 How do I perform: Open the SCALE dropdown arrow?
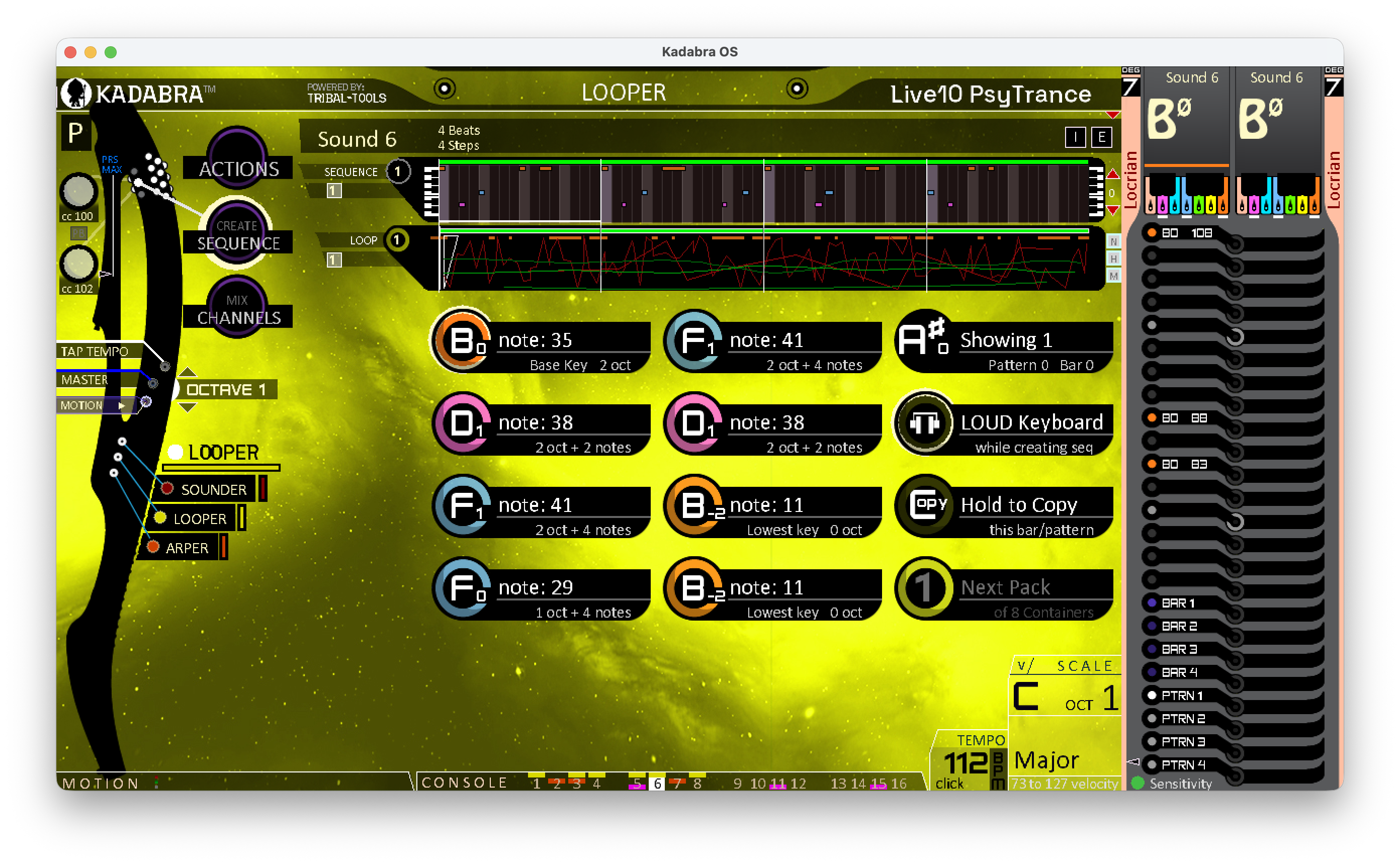(x=1025, y=665)
